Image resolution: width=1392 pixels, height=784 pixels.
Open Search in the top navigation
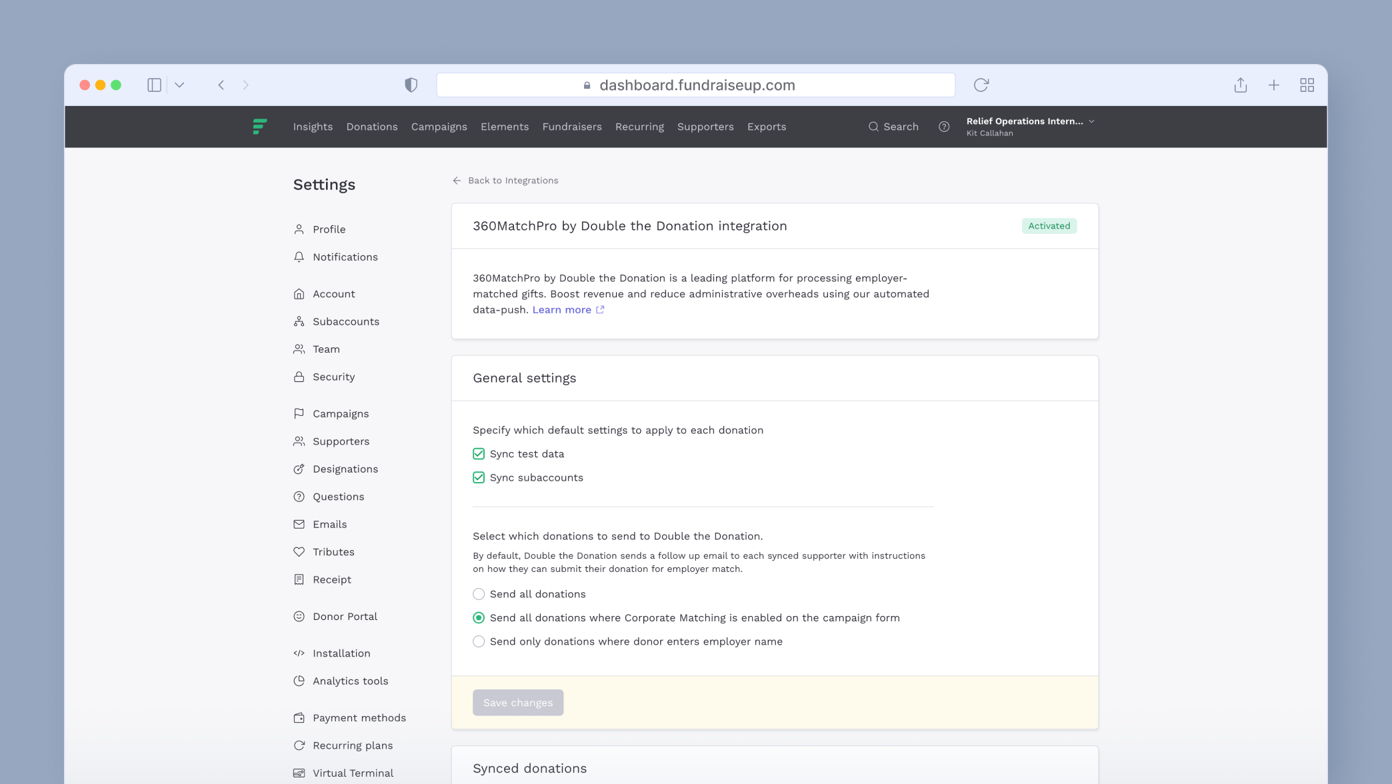[x=893, y=126]
